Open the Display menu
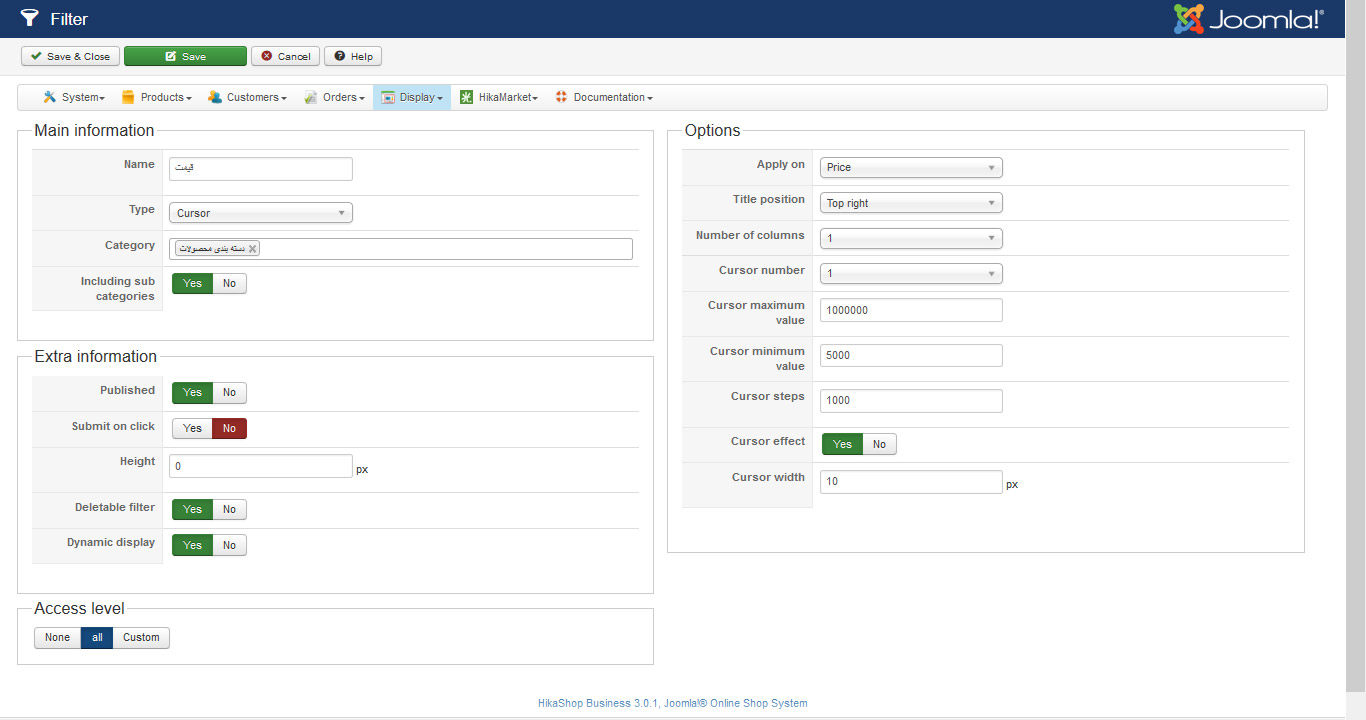Viewport: 1366px width, 720px height. tap(412, 97)
